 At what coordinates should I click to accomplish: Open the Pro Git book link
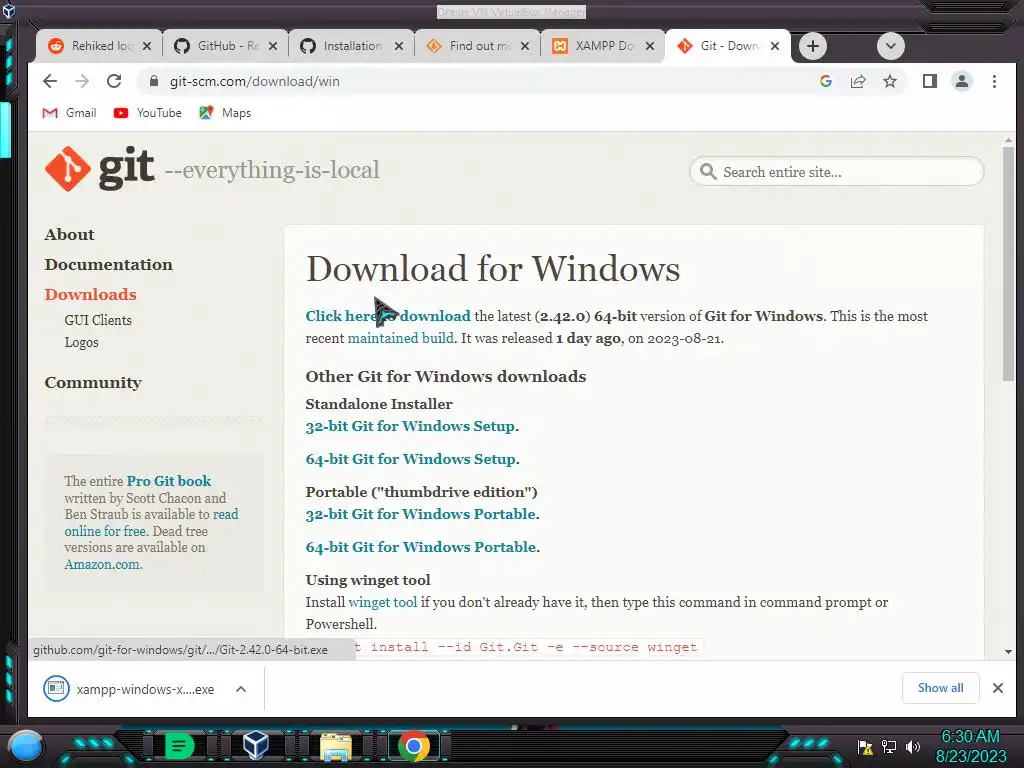point(168,481)
